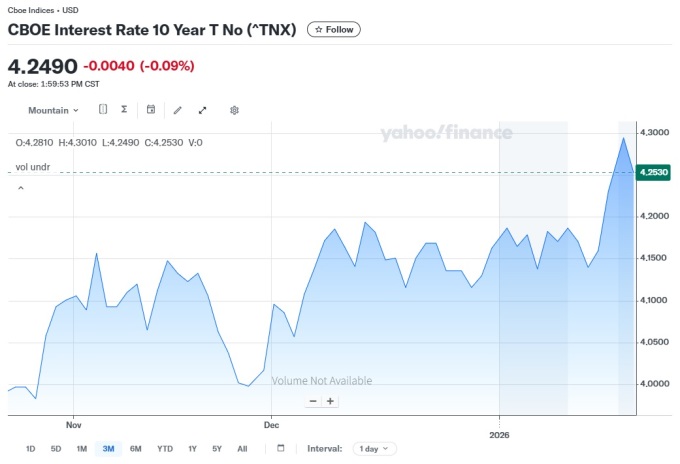This screenshot has width=680, height=464.
Task: Open the comparison icon in chart toolbar
Action: (103, 110)
